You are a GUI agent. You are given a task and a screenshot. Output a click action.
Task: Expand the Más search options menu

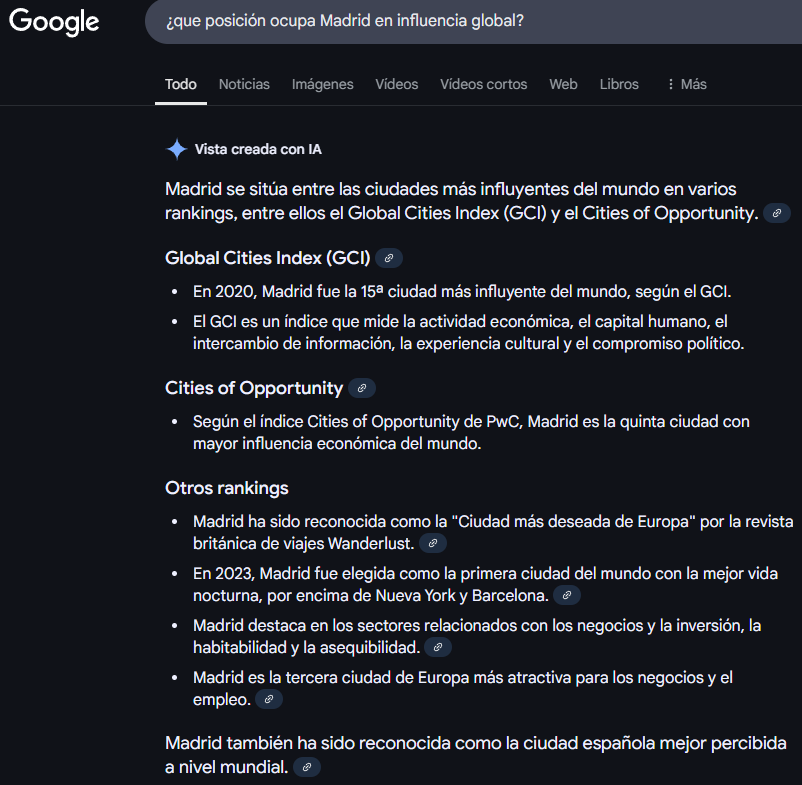tap(687, 84)
